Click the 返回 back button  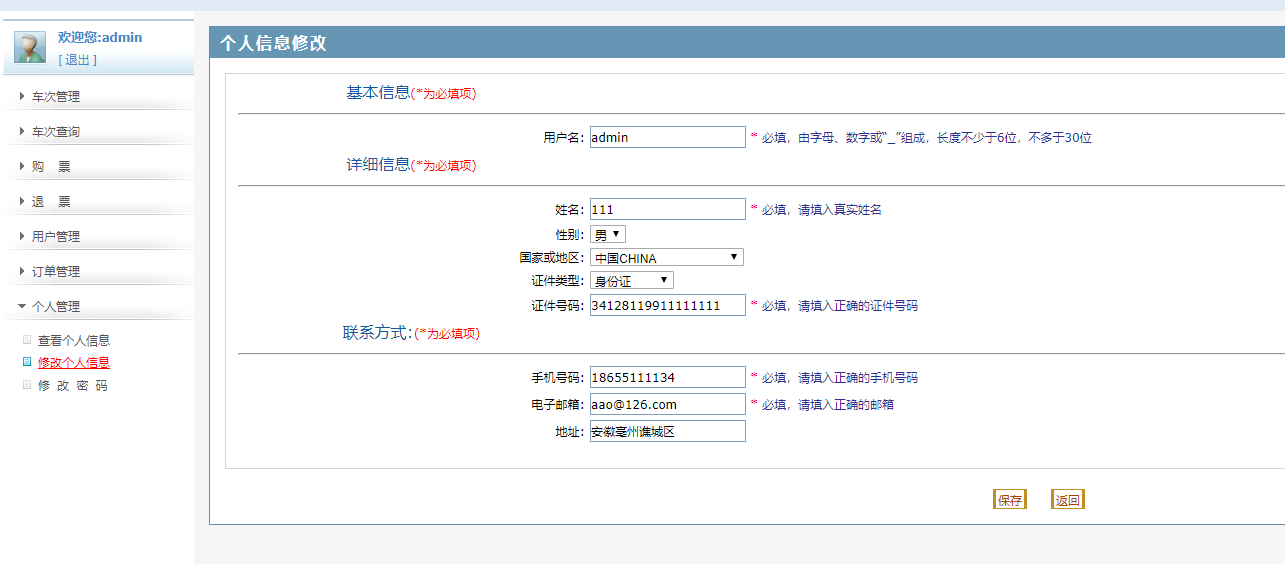click(1068, 500)
